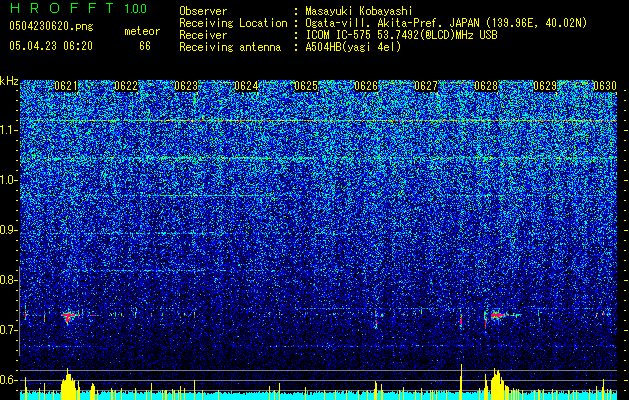Click the meteor count value 66
Viewport: 629px width, 400px height.
145,46
